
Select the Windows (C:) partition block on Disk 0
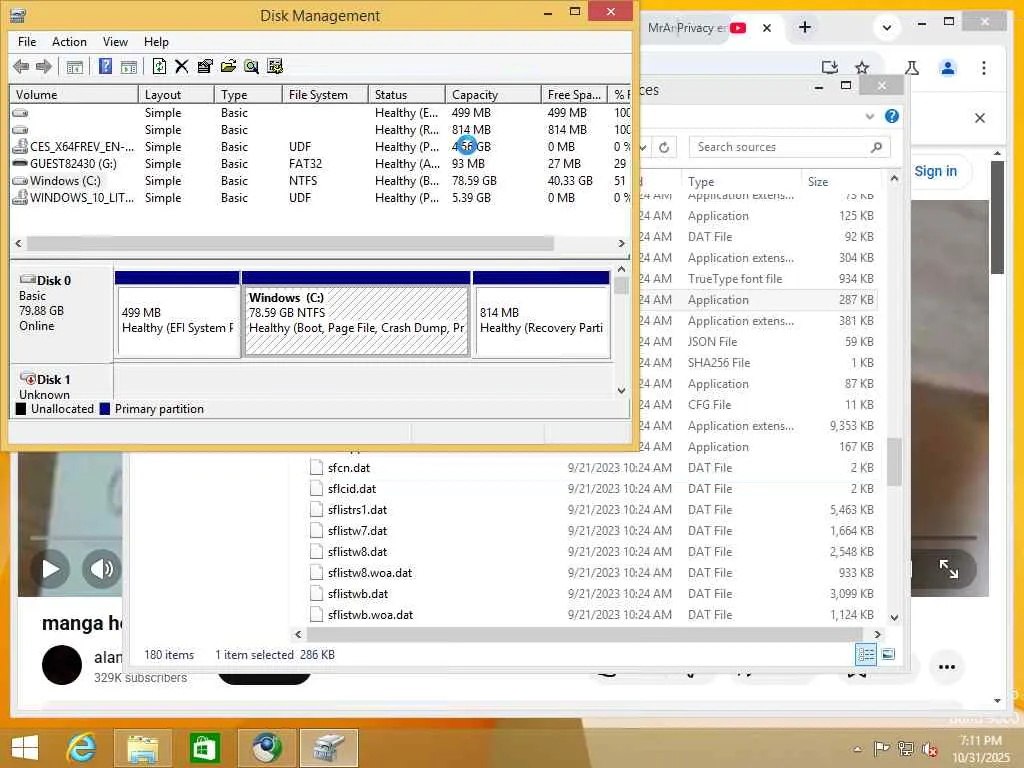[x=356, y=315]
